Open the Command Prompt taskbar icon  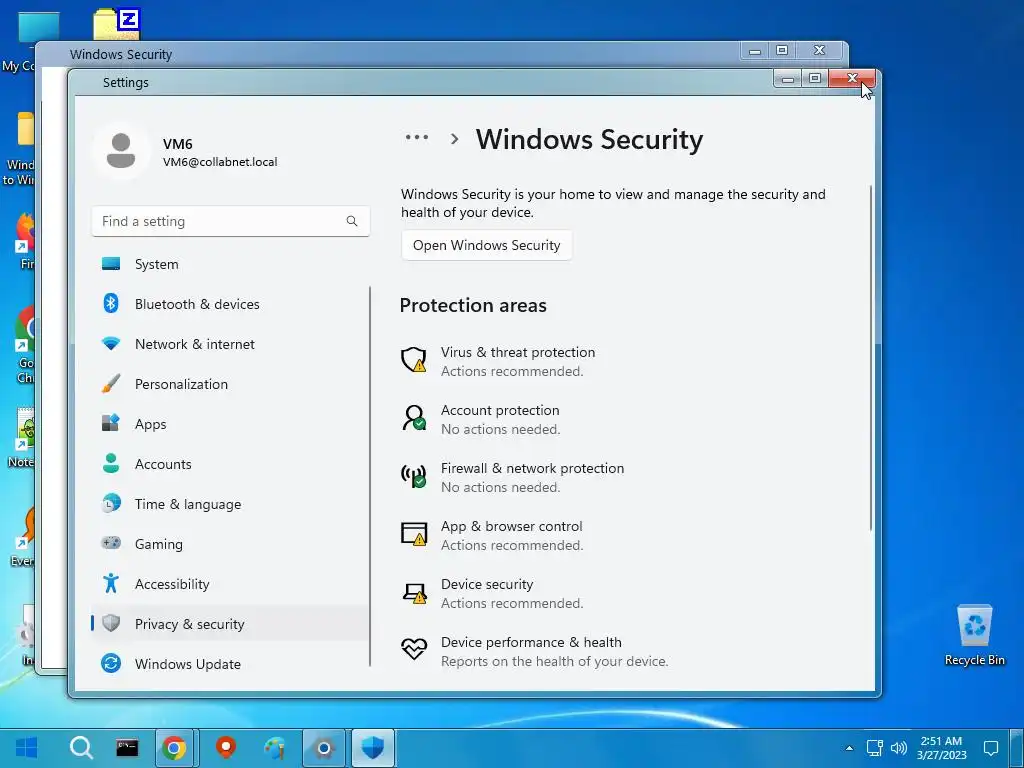click(127, 748)
